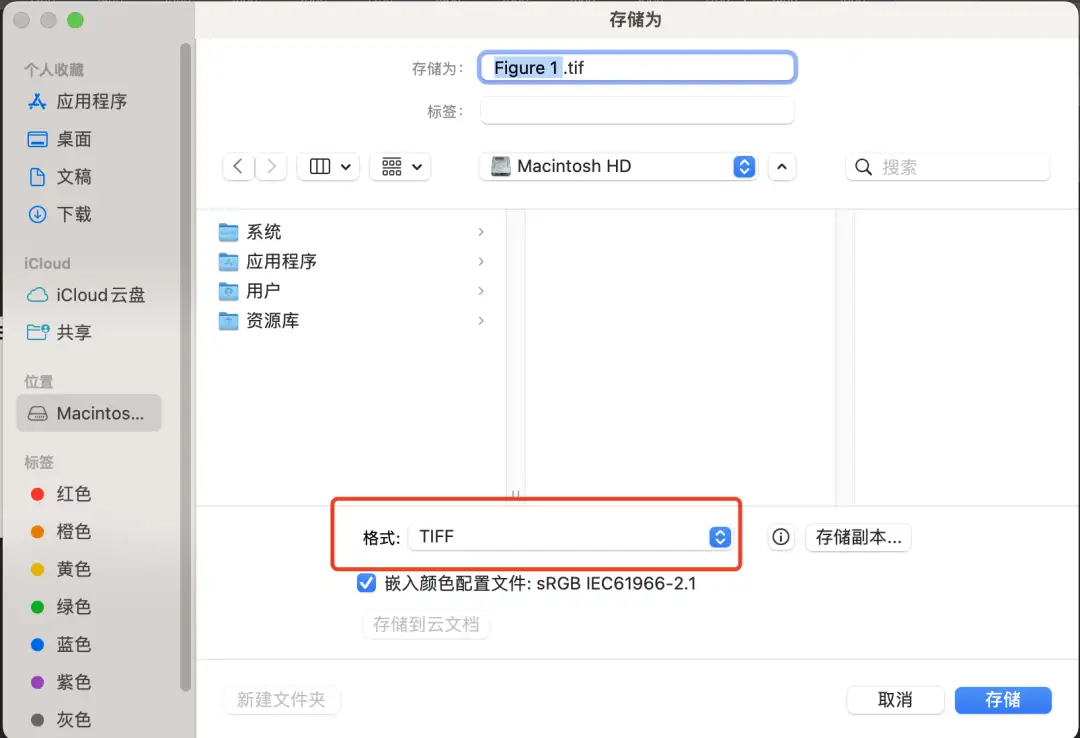The image size is (1080, 738).
Task: Open the 格式 TIFF format dropdown
Action: coord(570,537)
